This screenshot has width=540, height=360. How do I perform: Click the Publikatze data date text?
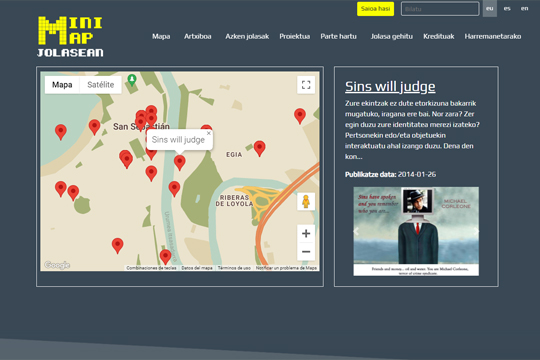(391, 174)
